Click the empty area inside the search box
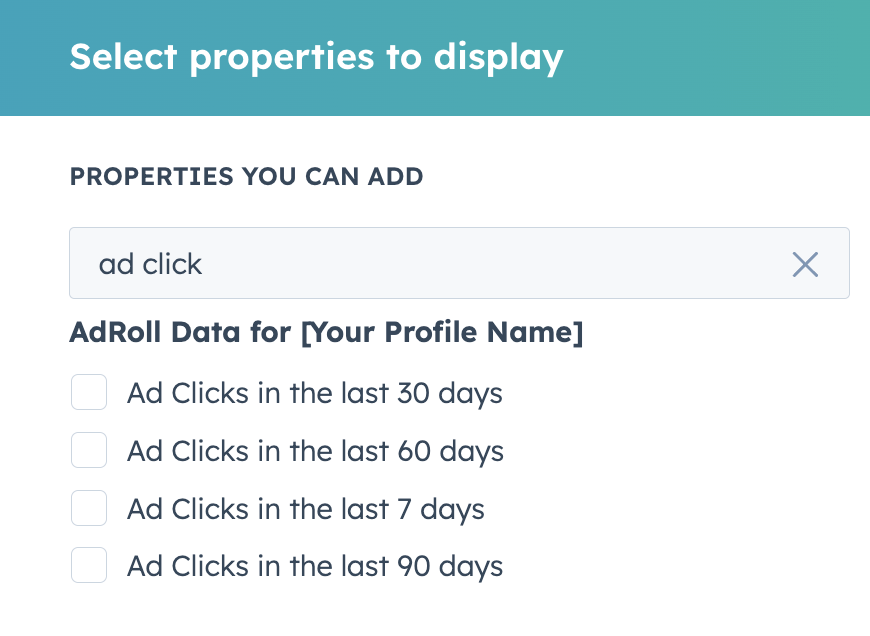This screenshot has height=636, width=870. [x=500, y=264]
